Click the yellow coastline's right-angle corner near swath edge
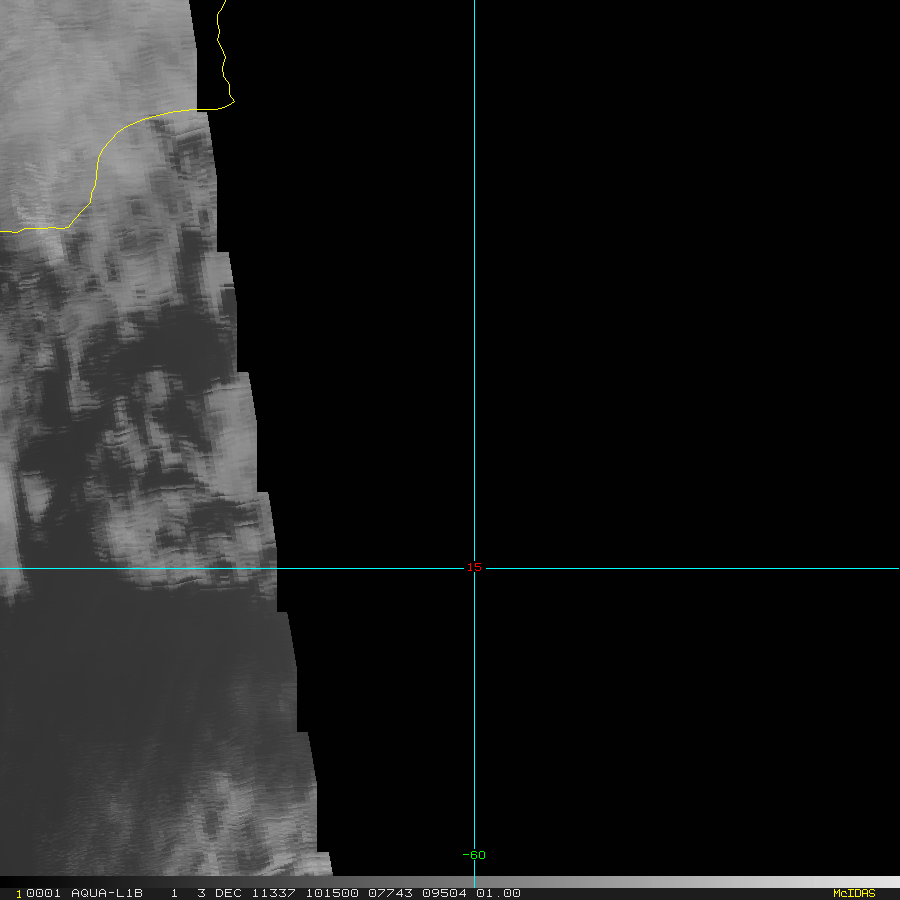900x900 pixels. pyautogui.click(x=233, y=101)
